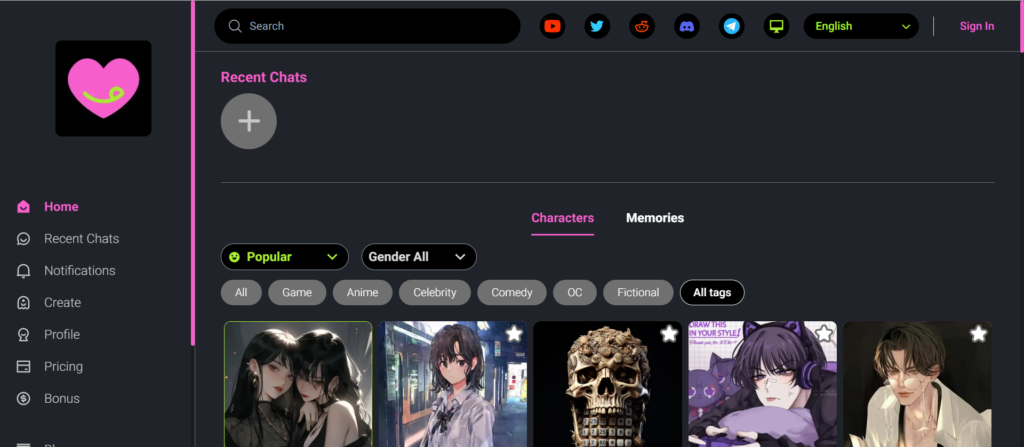Screen dimensions: 1024x447
Task: Open Create from the sidebar
Action: 63,303
